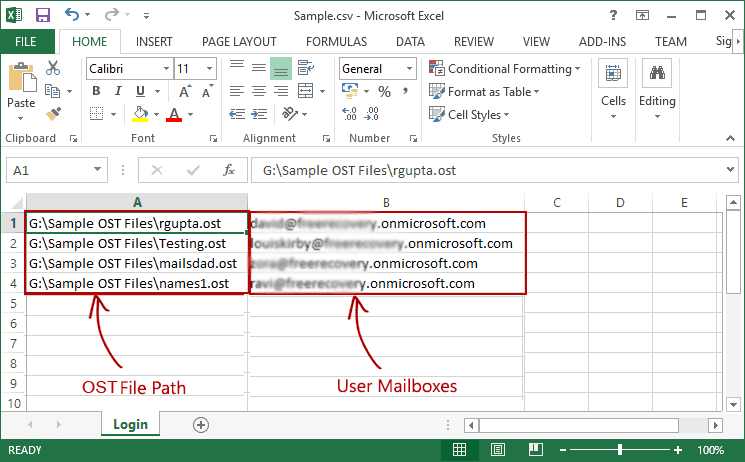Screen dimensions: 745x462
Task: Switch to the INSERT tab
Action: coord(154,42)
